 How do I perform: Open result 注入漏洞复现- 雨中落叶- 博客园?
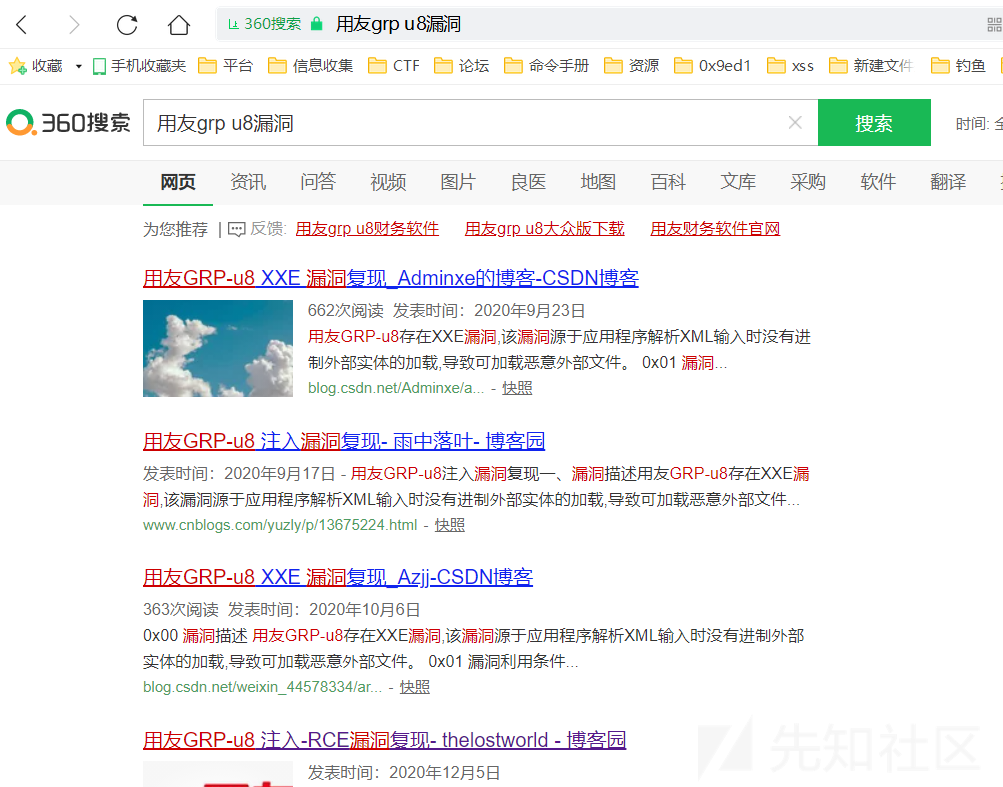[x=344, y=441]
